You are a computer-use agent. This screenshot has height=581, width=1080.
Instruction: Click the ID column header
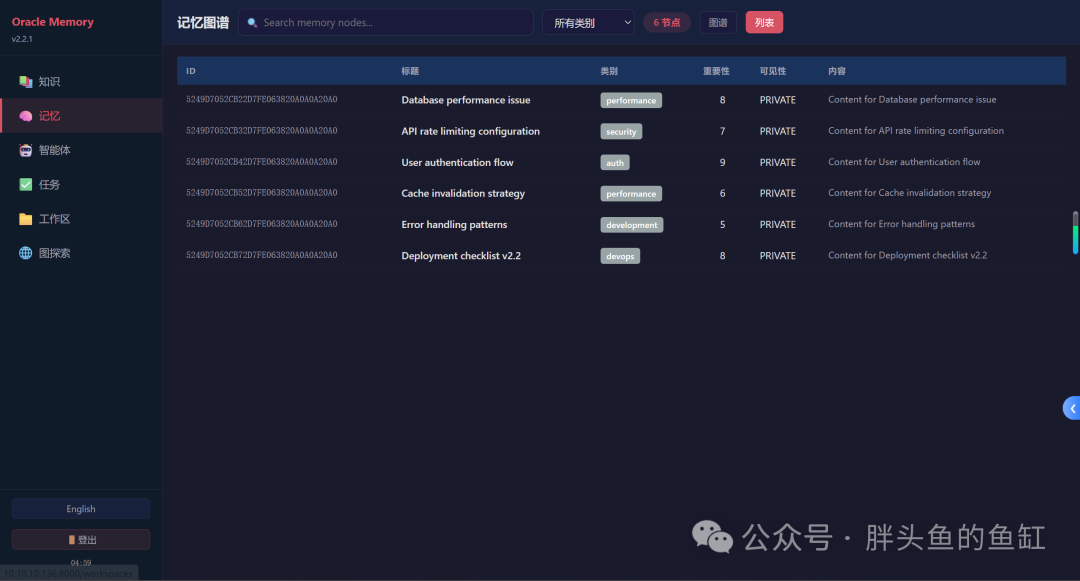coord(191,71)
